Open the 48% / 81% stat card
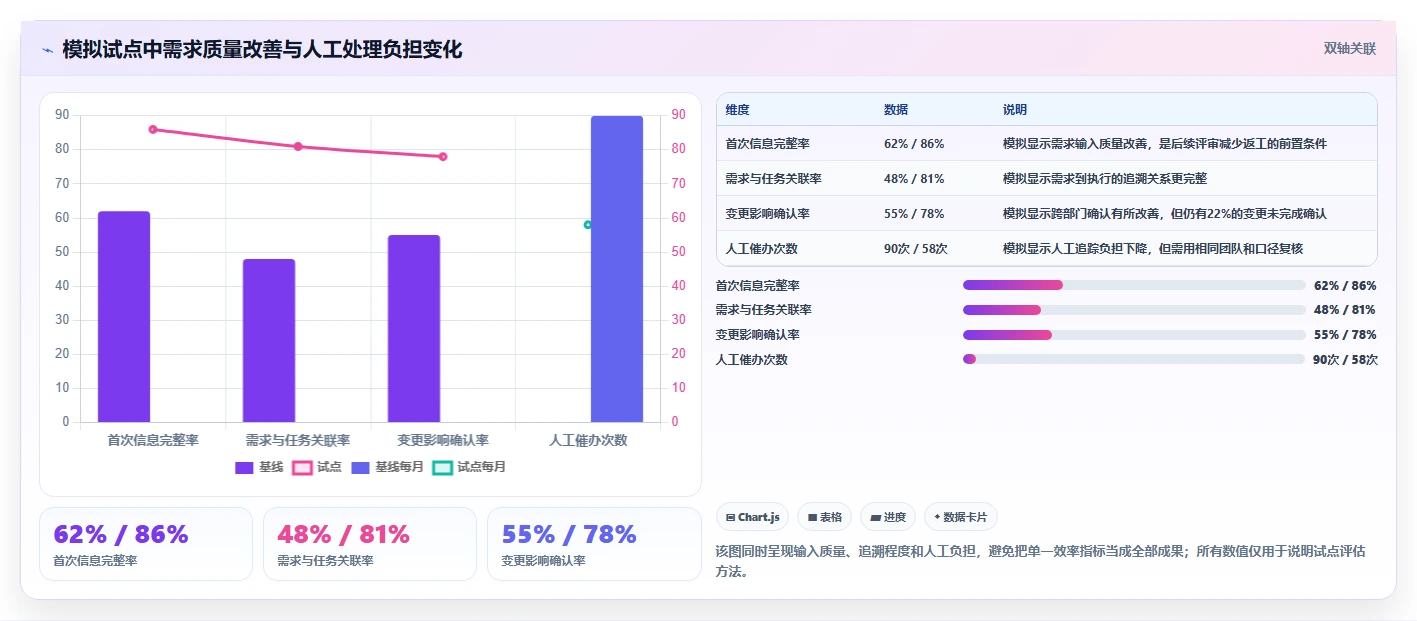Image resolution: width=1417 pixels, height=621 pixels. tap(370, 544)
